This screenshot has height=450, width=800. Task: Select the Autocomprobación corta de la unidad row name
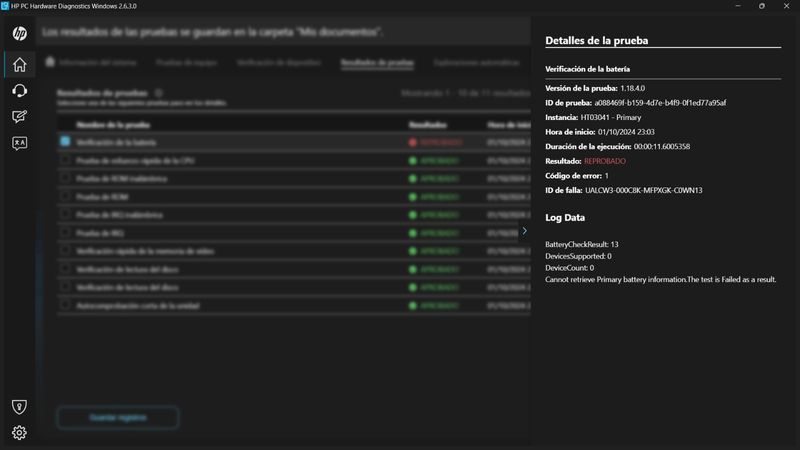(138, 306)
